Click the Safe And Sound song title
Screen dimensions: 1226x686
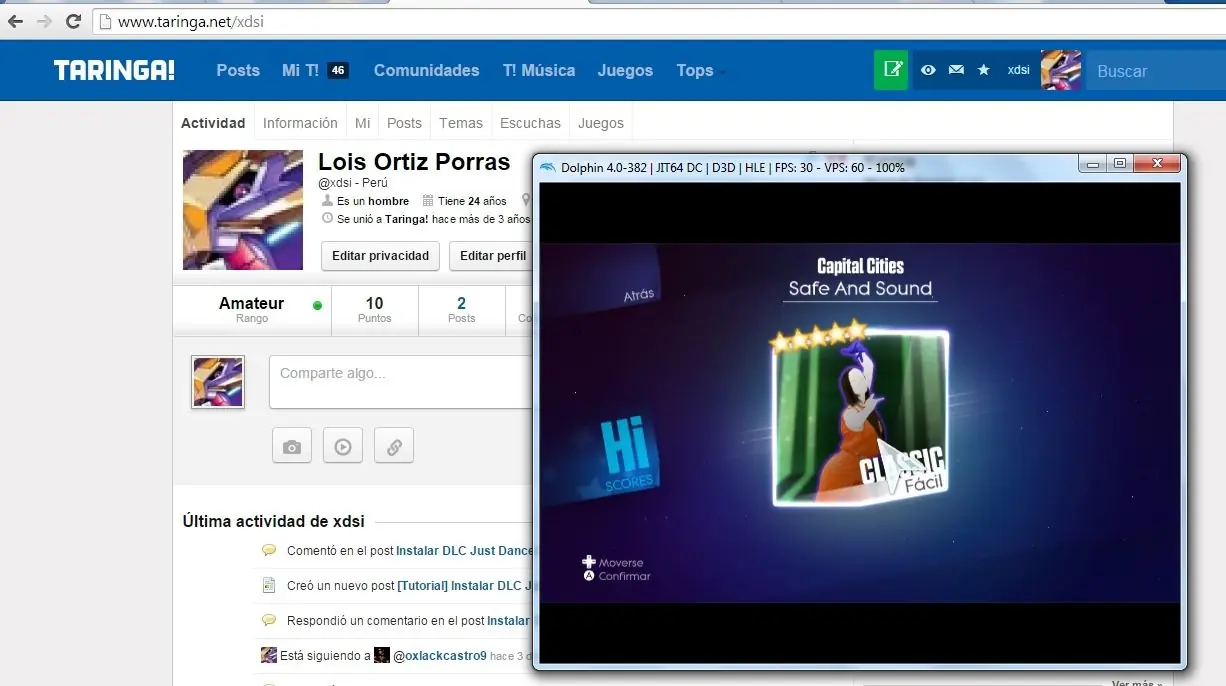pos(860,288)
